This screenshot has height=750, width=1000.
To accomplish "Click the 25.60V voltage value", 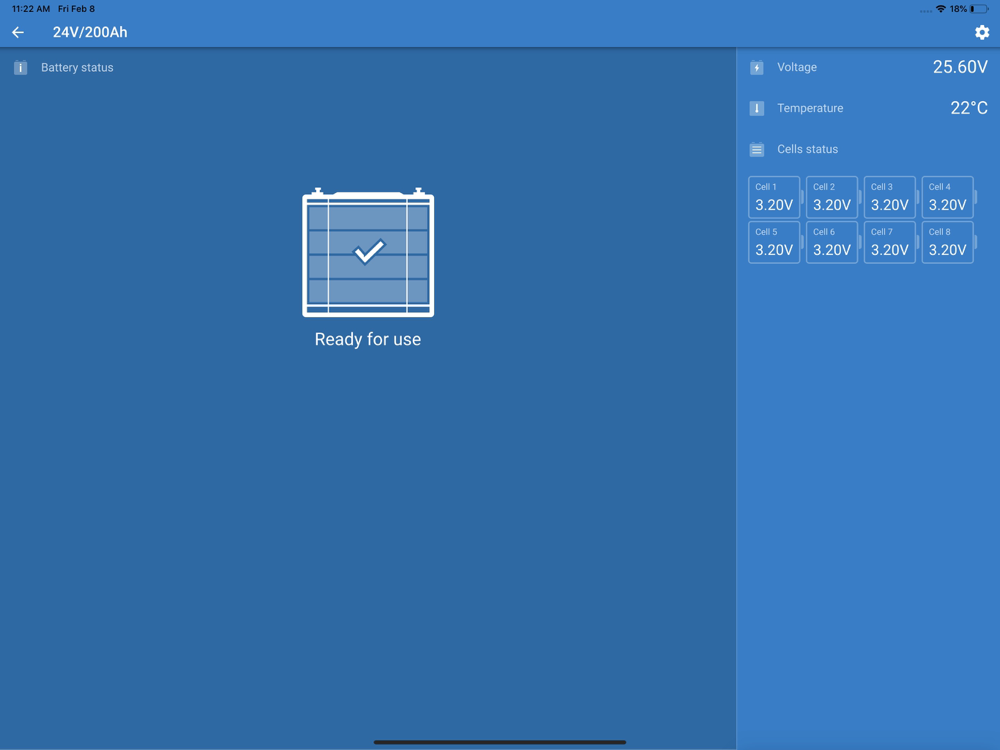I will point(960,67).
